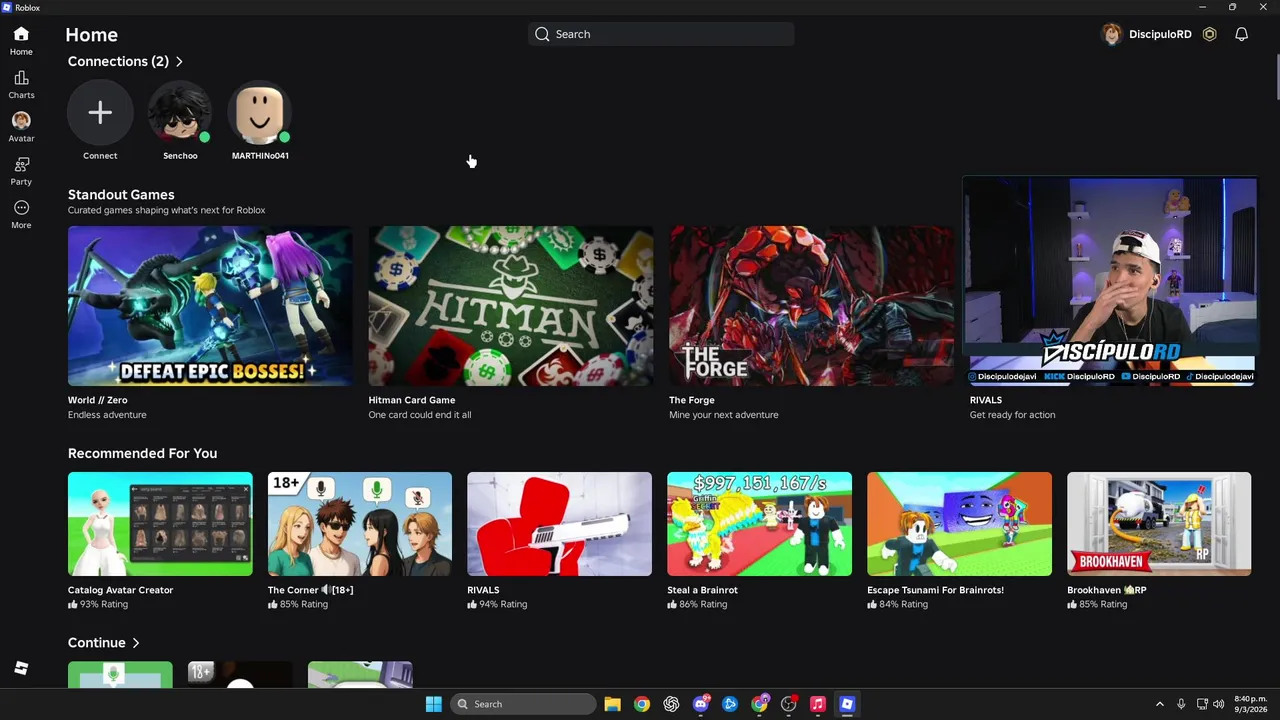Expand the Continue section

[103, 643]
